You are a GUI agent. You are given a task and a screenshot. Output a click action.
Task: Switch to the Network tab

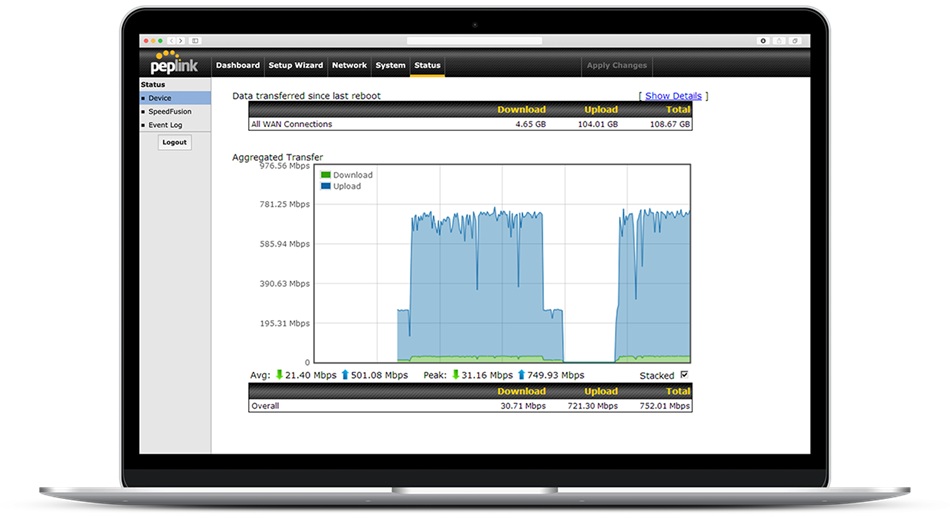coord(349,66)
